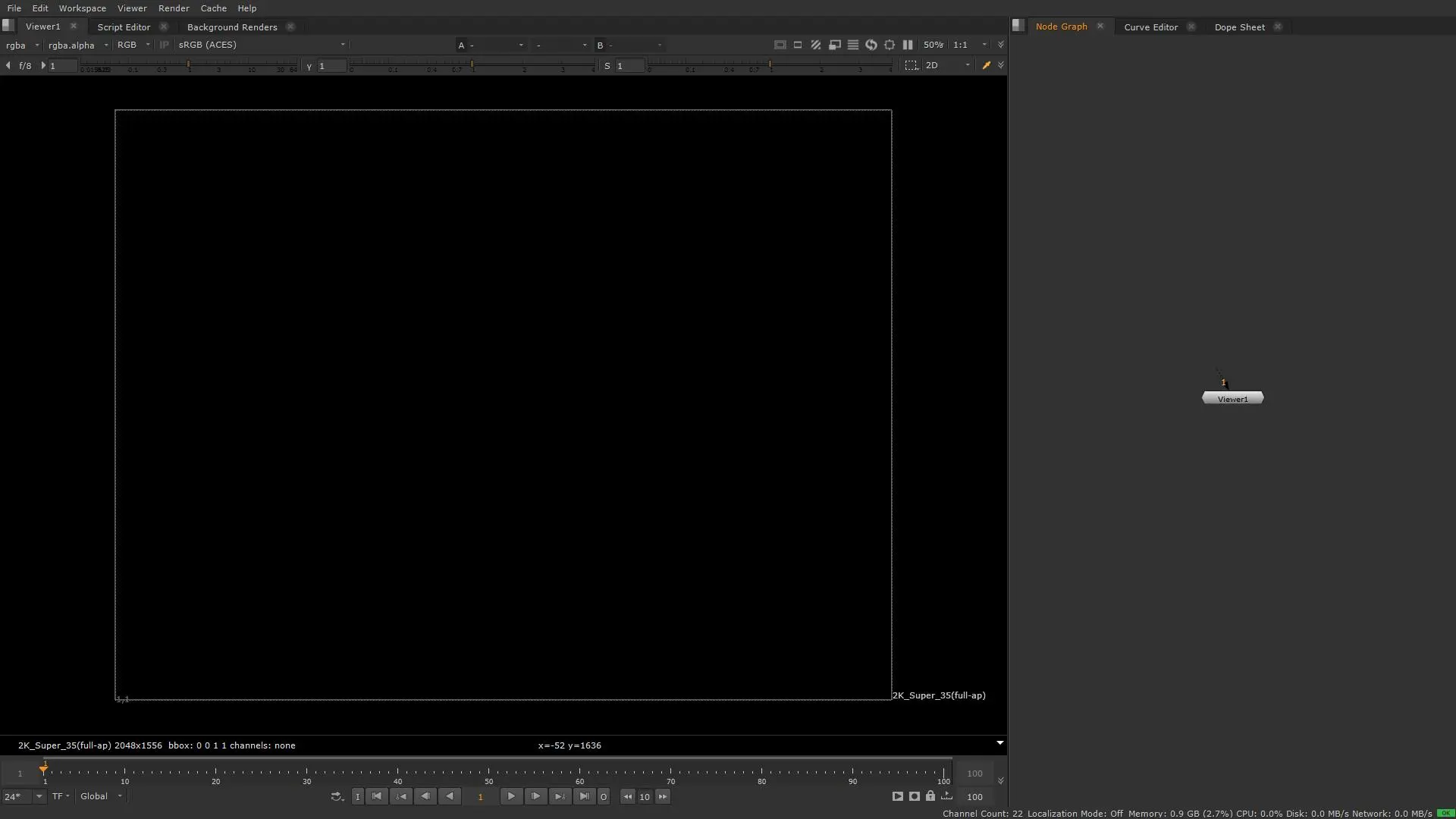Toggle clip to format icon

(780, 45)
